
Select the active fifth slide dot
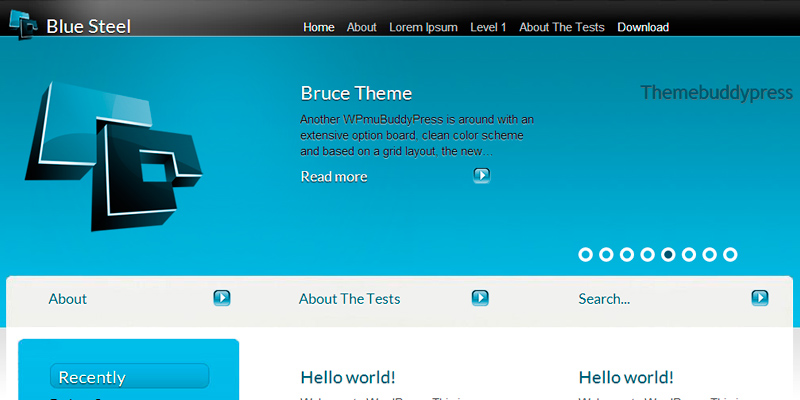click(668, 254)
